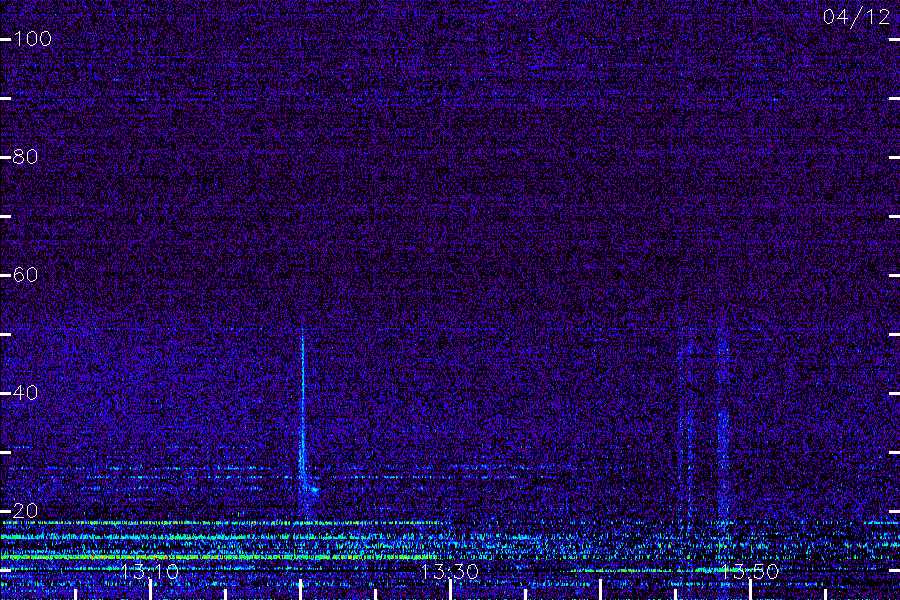Click the 100 frequency axis label
The width and height of the screenshot is (900, 600).
32,39
